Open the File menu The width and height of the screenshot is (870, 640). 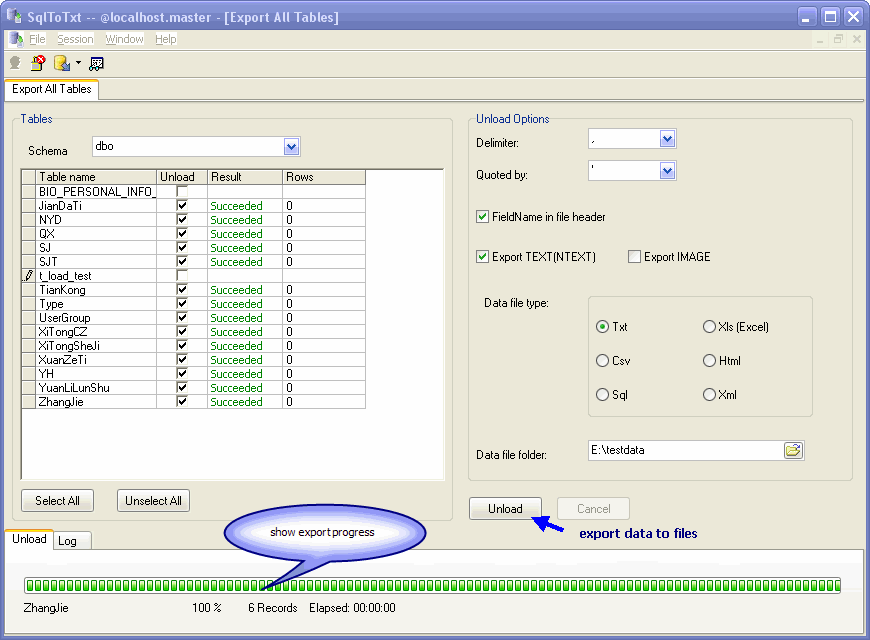[37, 39]
